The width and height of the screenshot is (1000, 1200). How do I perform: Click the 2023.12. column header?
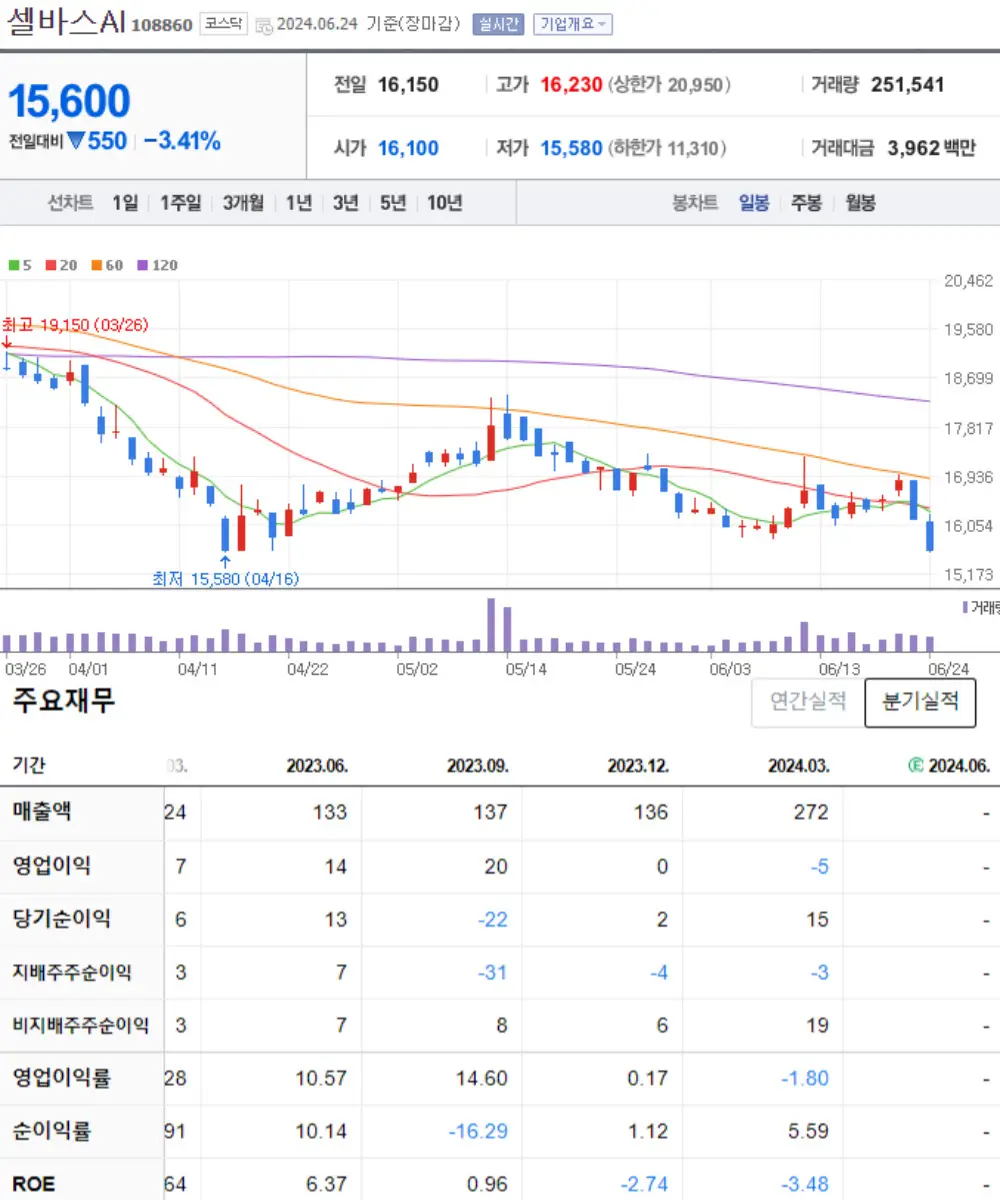point(638,766)
